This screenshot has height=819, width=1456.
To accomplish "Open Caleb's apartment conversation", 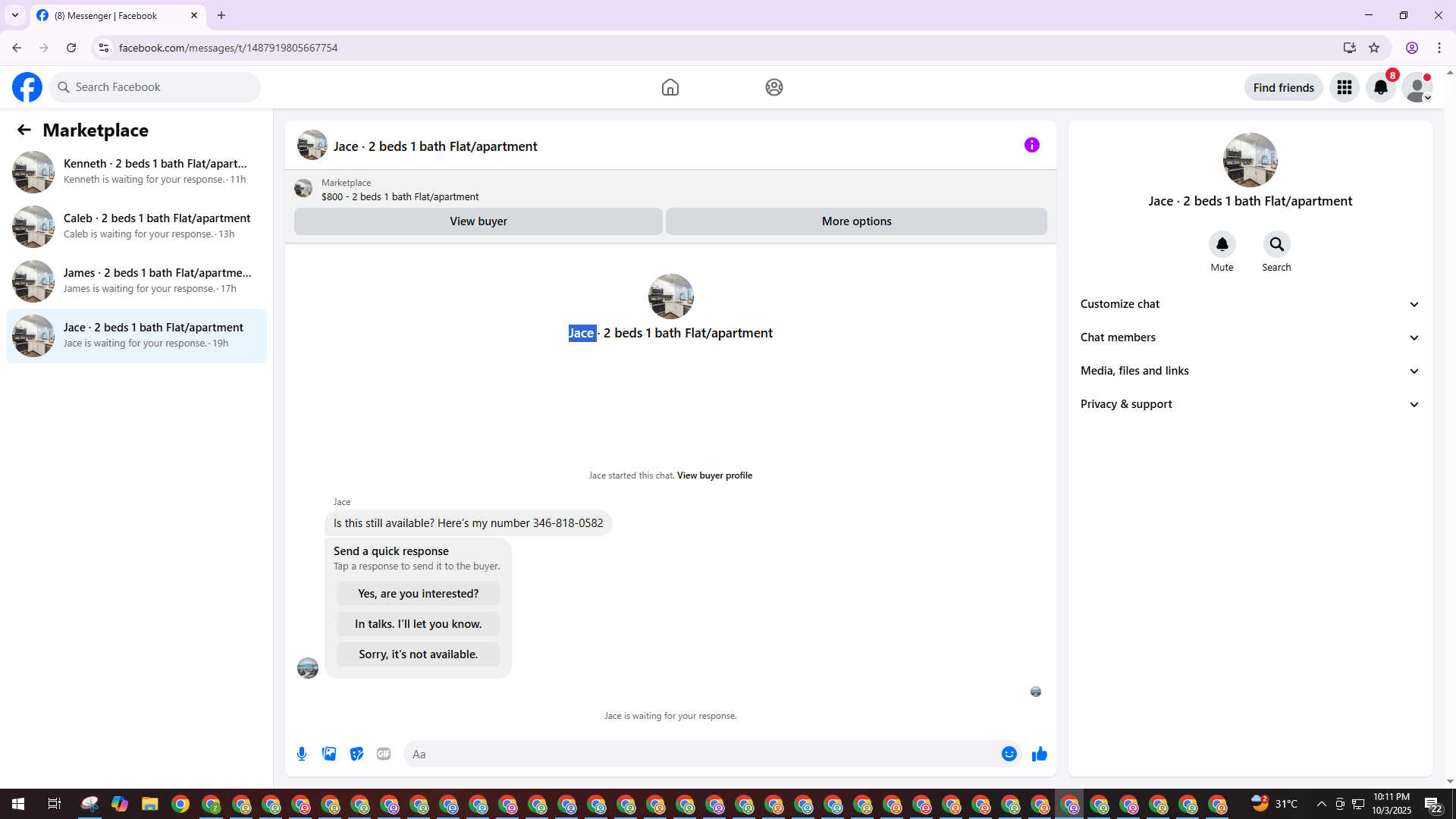I will (136, 226).
